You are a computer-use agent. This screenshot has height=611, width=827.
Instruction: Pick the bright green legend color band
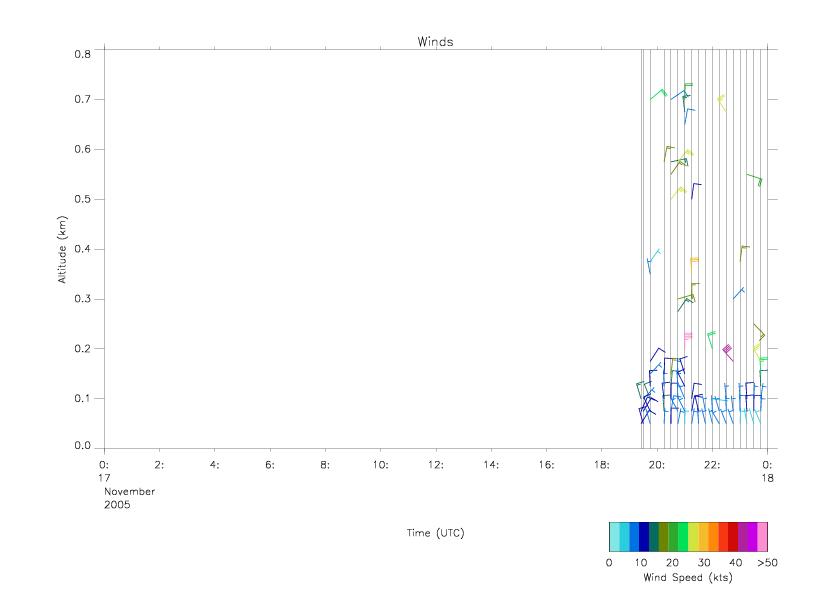[x=683, y=537]
